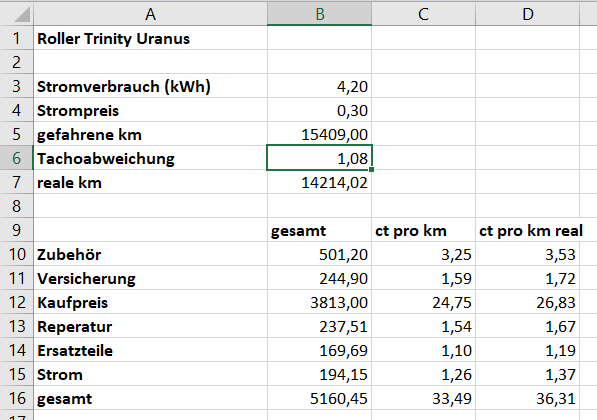Select column B header

pos(319,14)
